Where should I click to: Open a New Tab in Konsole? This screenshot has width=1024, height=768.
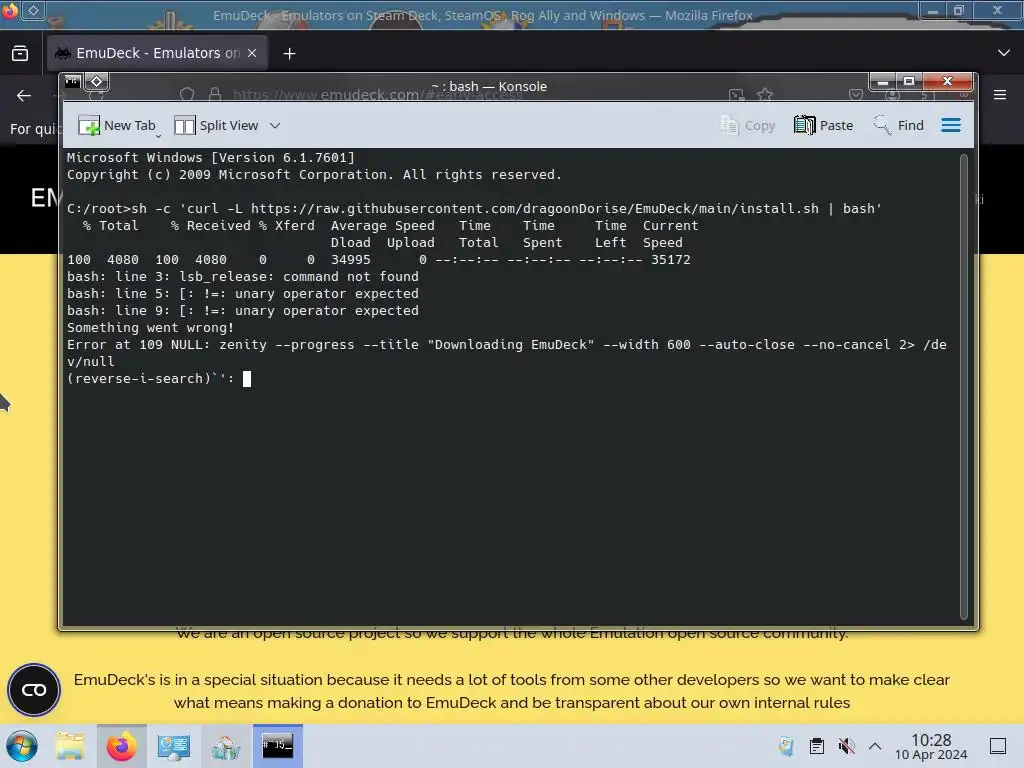[117, 125]
